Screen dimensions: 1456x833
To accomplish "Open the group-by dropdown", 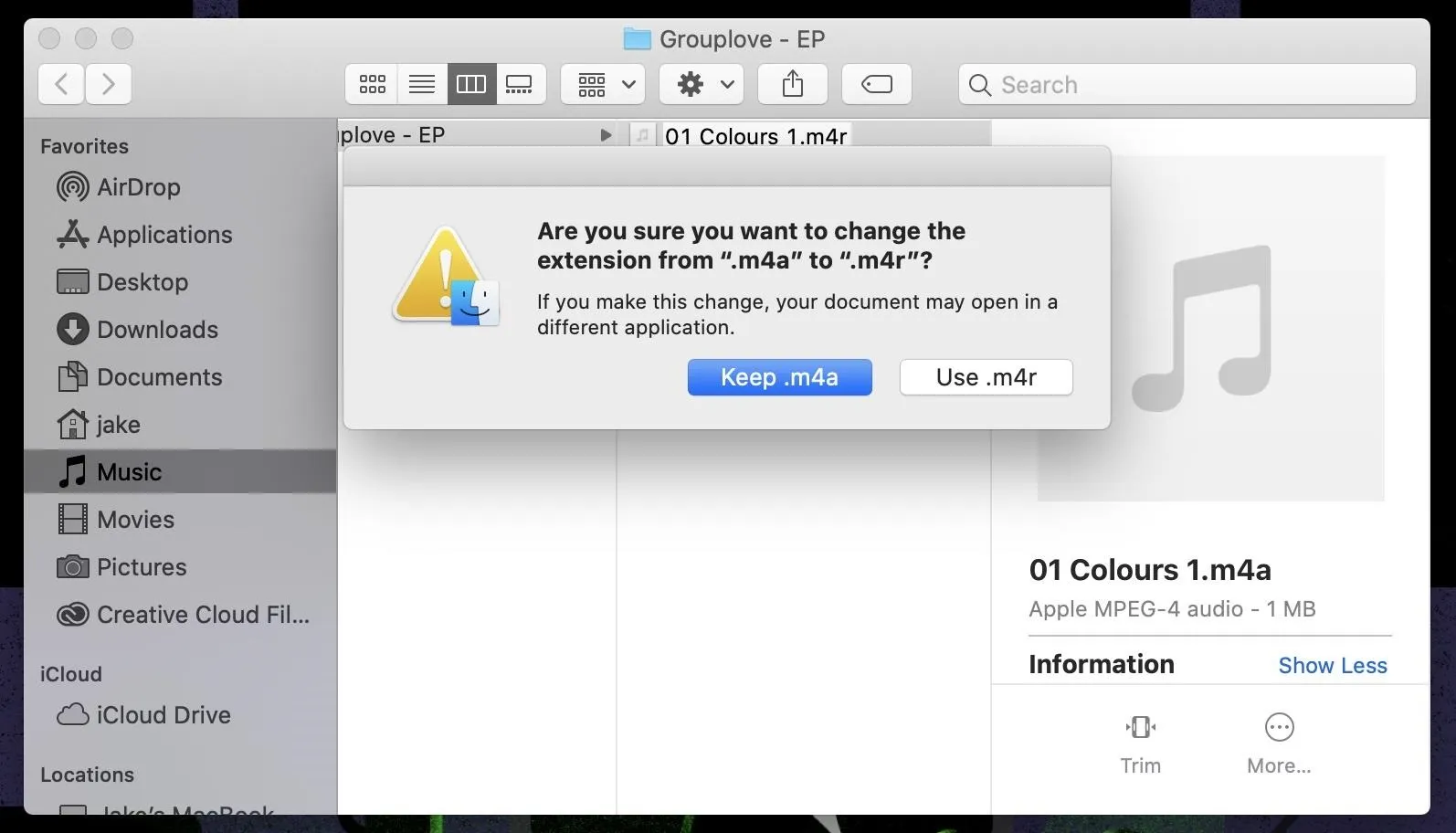I will click(x=603, y=84).
